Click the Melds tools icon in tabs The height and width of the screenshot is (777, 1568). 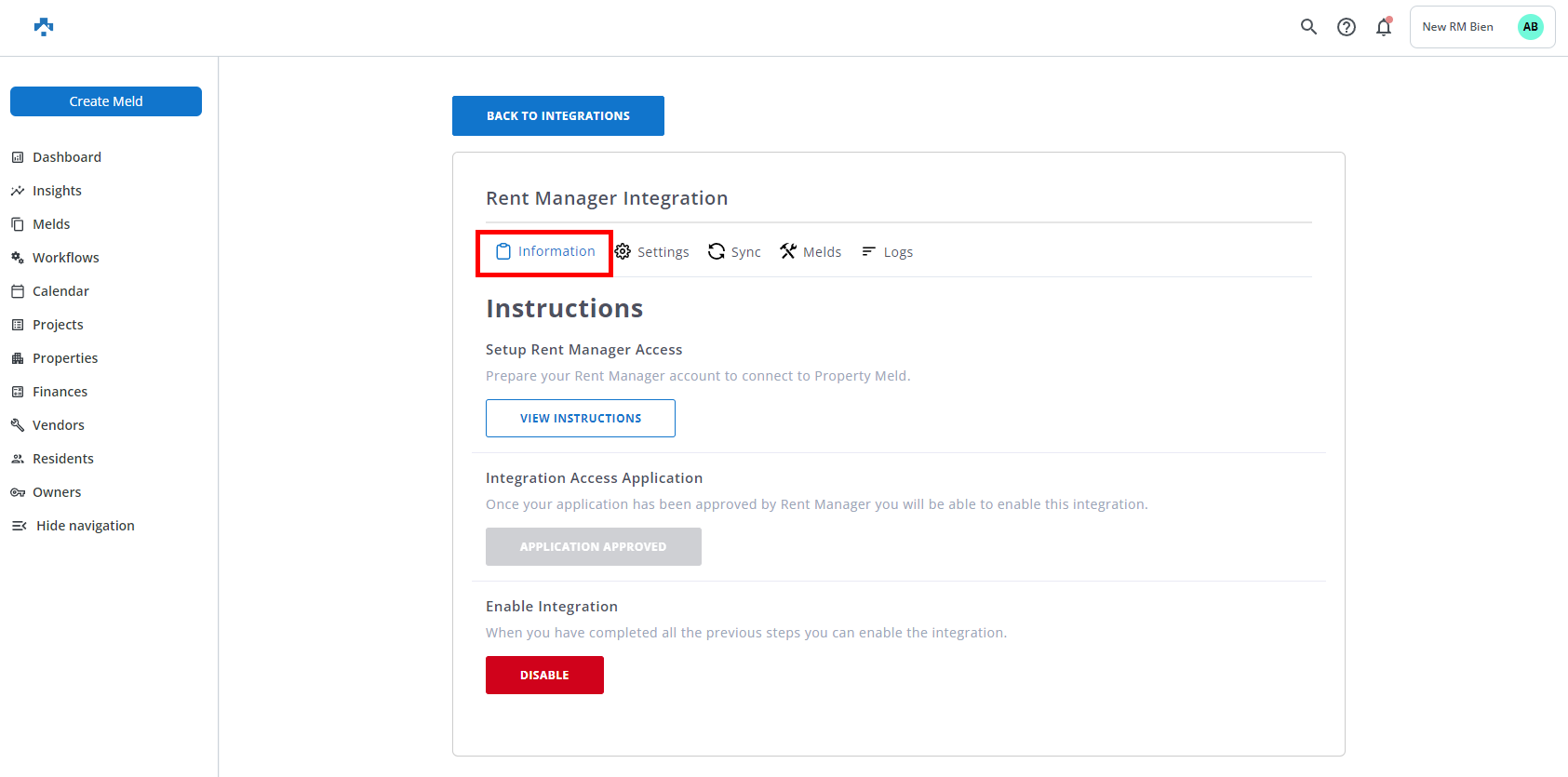tap(788, 252)
